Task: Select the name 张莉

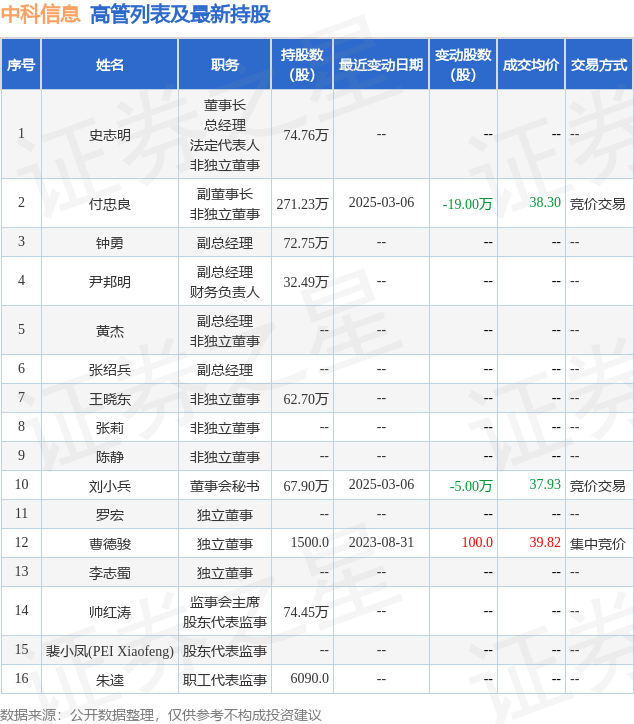Action: [110, 428]
